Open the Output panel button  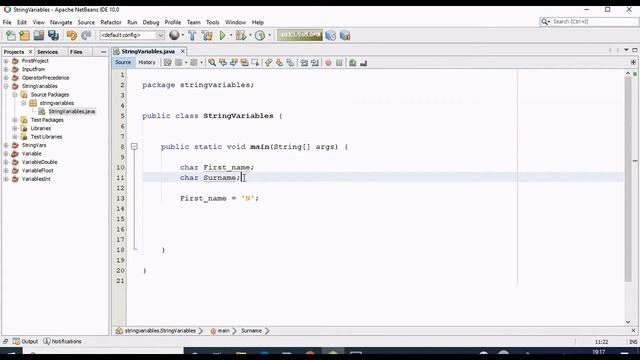pyautogui.click(x=25, y=341)
